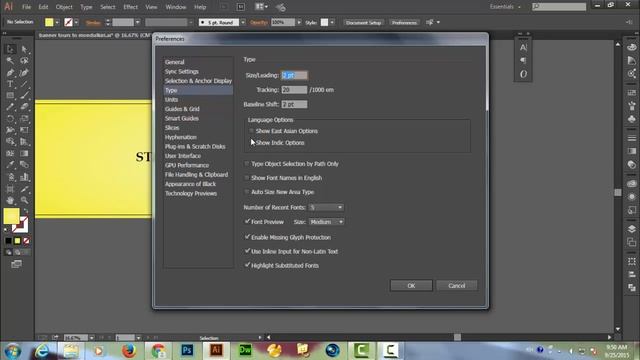Open the Effect menu
Screen dimensions: 640x360
click(x=130, y=7)
